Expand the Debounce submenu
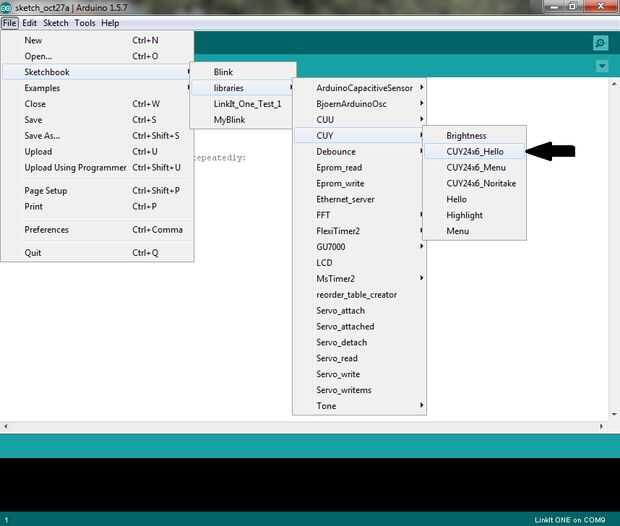620x526 pixels. [359, 151]
